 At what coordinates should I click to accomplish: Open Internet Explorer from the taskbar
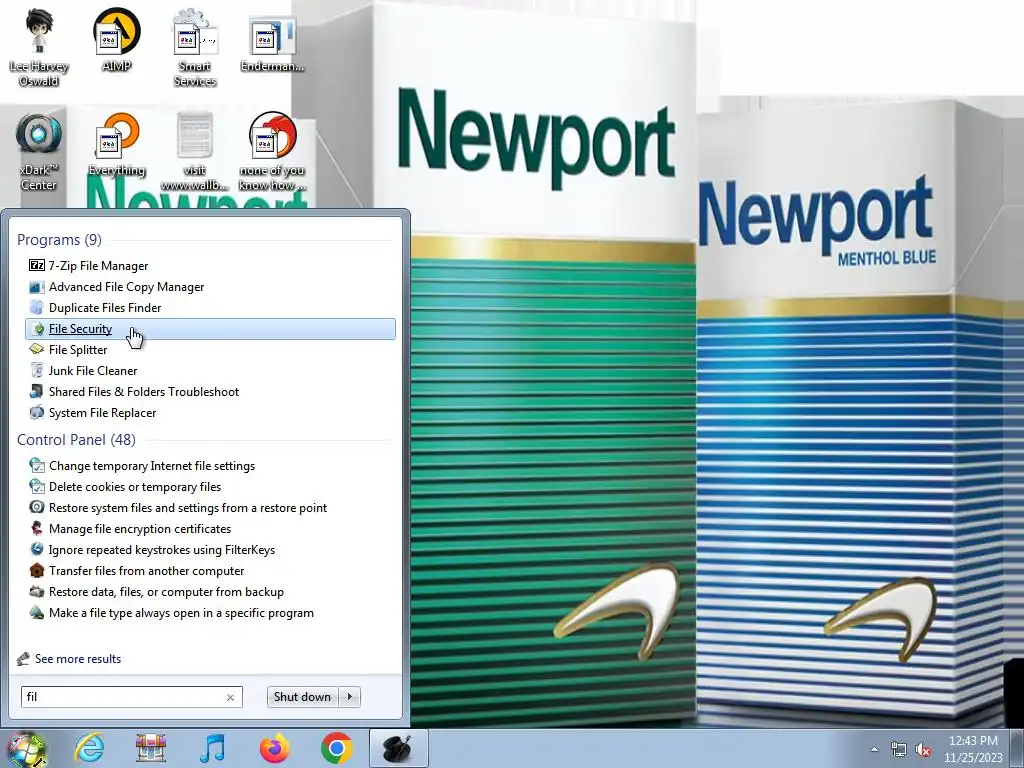point(89,748)
